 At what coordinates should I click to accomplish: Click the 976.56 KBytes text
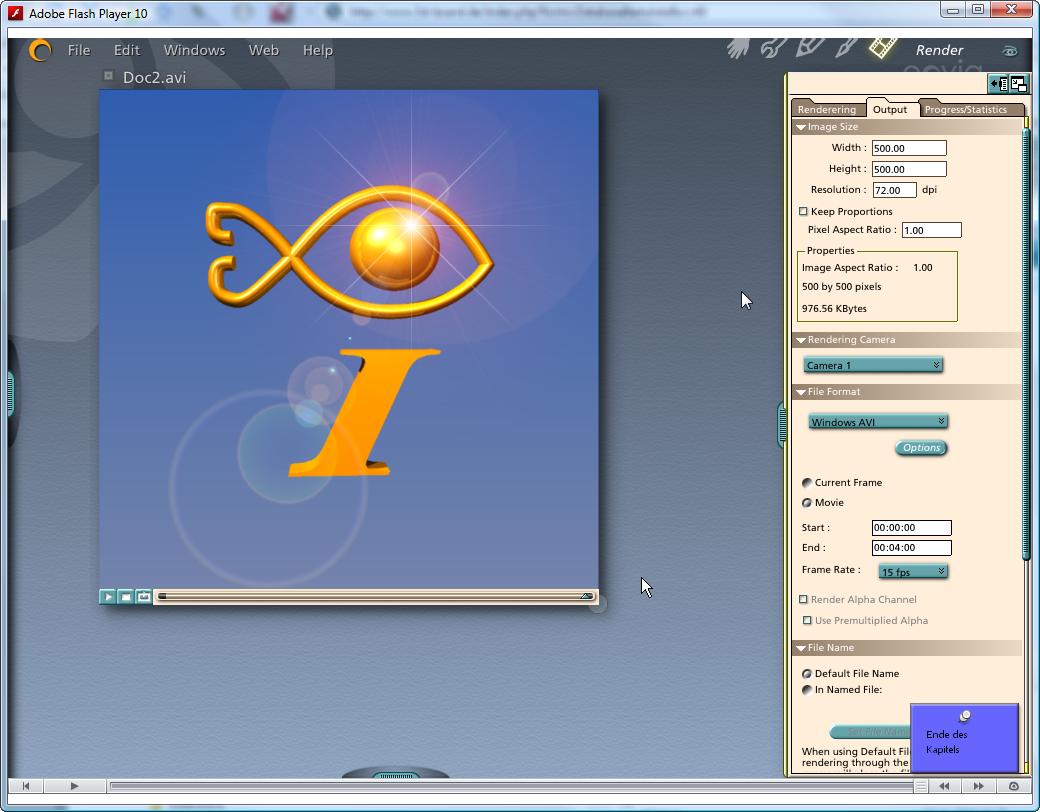coord(834,308)
